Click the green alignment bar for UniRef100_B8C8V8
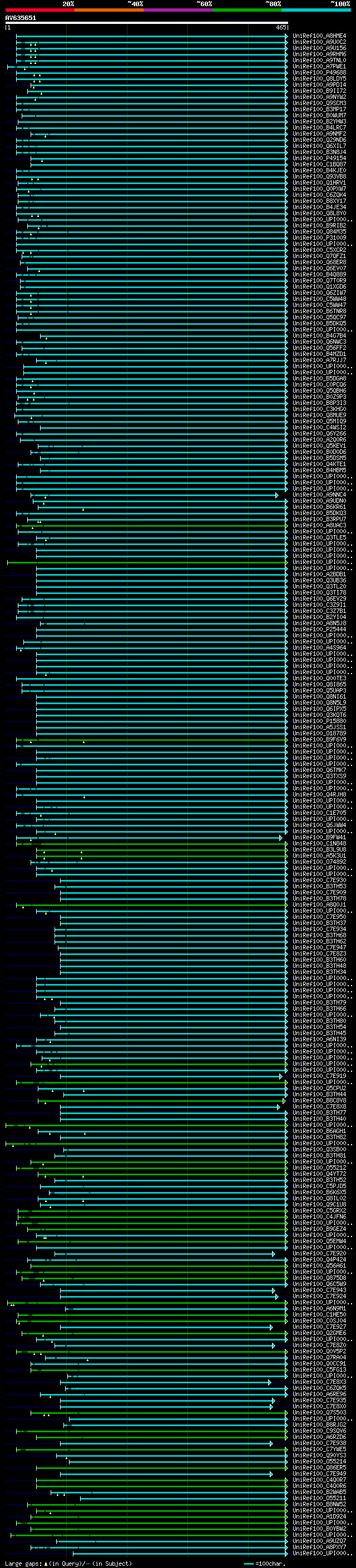Image resolution: width=356 pixels, height=1568 pixels. pyautogui.click(x=162, y=1101)
